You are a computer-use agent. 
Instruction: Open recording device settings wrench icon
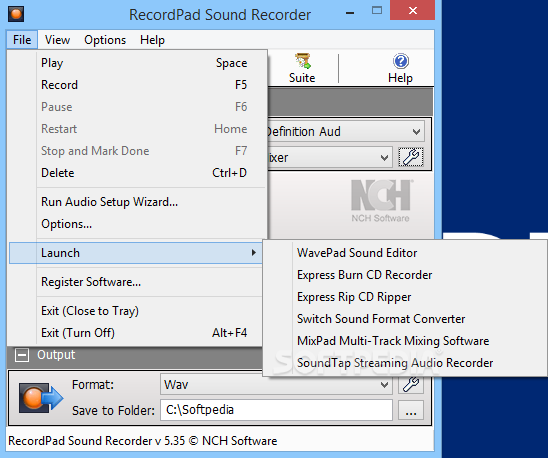pyautogui.click(x=411, y=157)
